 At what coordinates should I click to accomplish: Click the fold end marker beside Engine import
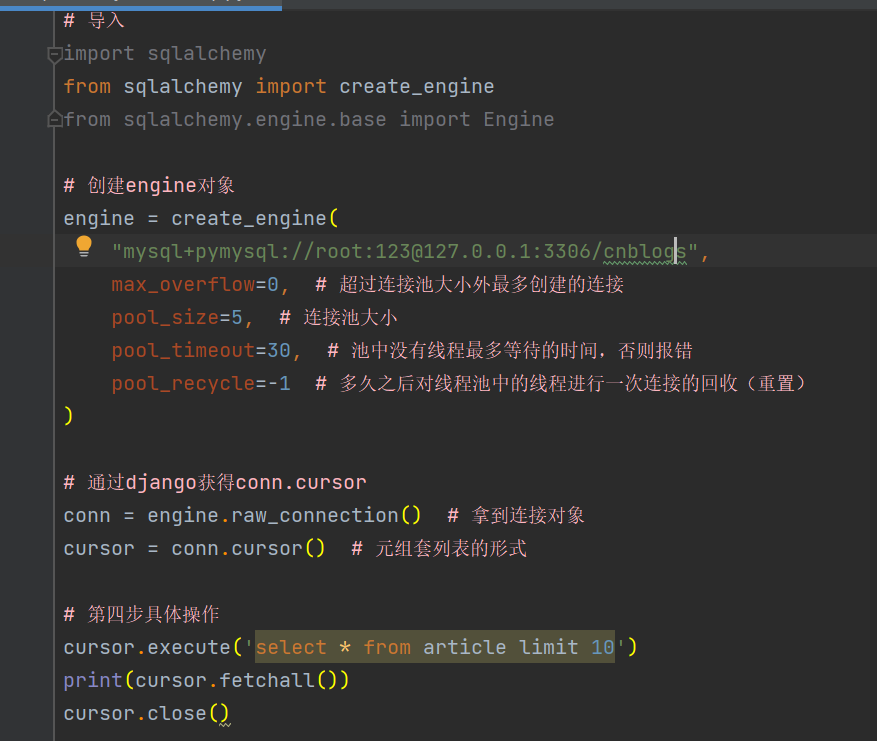coord(55,119)
